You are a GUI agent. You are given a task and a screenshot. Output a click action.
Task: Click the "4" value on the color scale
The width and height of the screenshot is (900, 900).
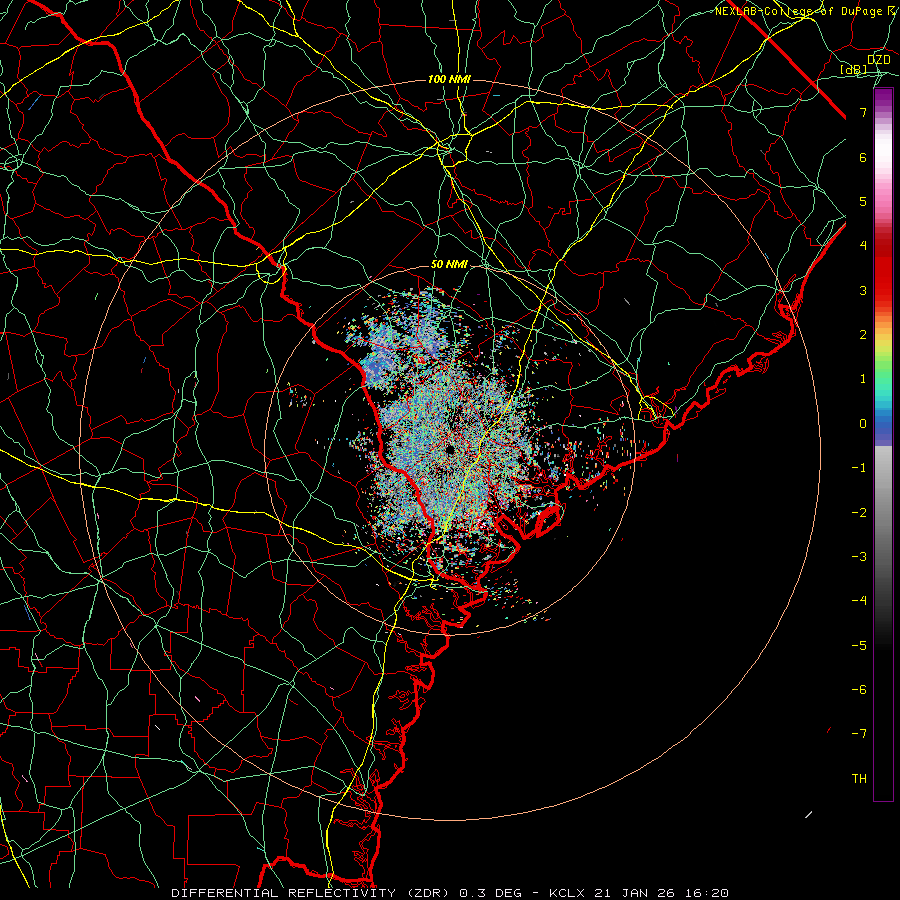863,246
